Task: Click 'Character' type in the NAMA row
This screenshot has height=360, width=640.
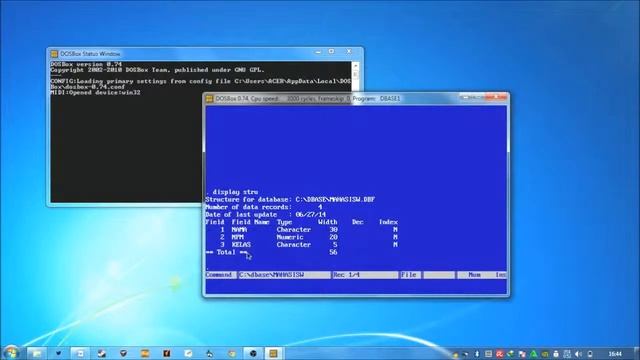Action: pos(293,230)
